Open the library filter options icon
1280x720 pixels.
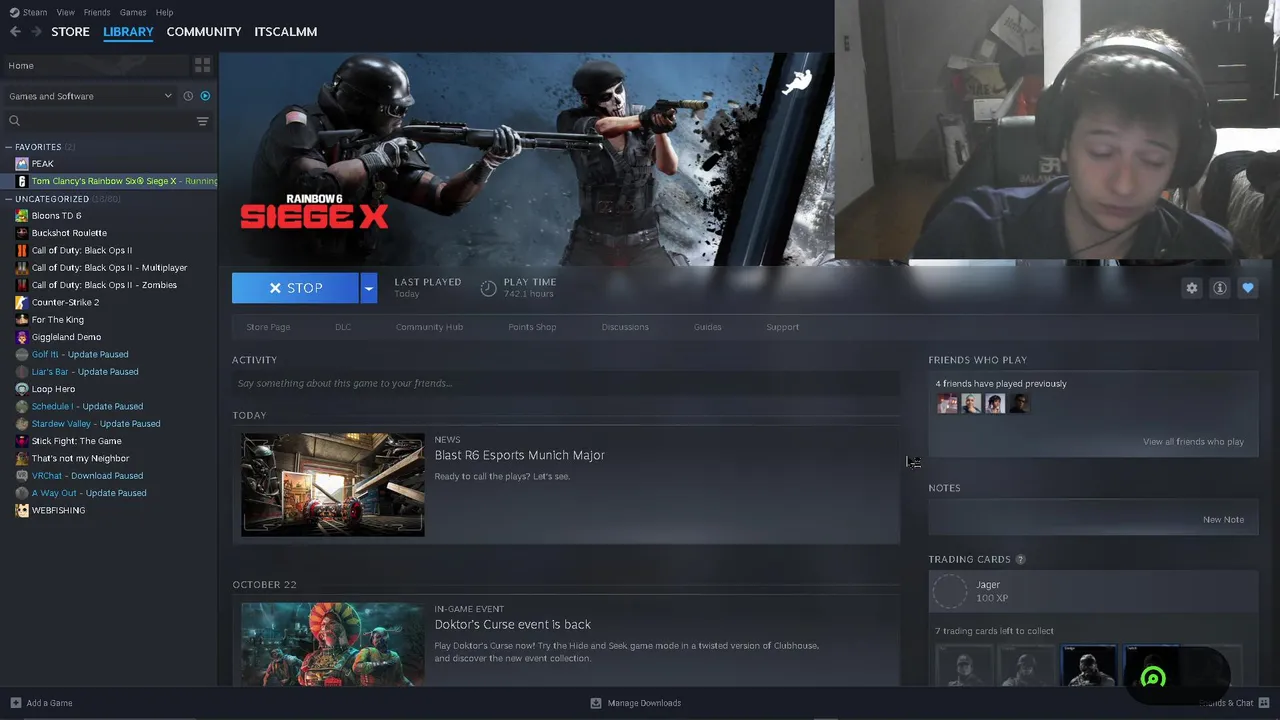click(x=202, y=121)
